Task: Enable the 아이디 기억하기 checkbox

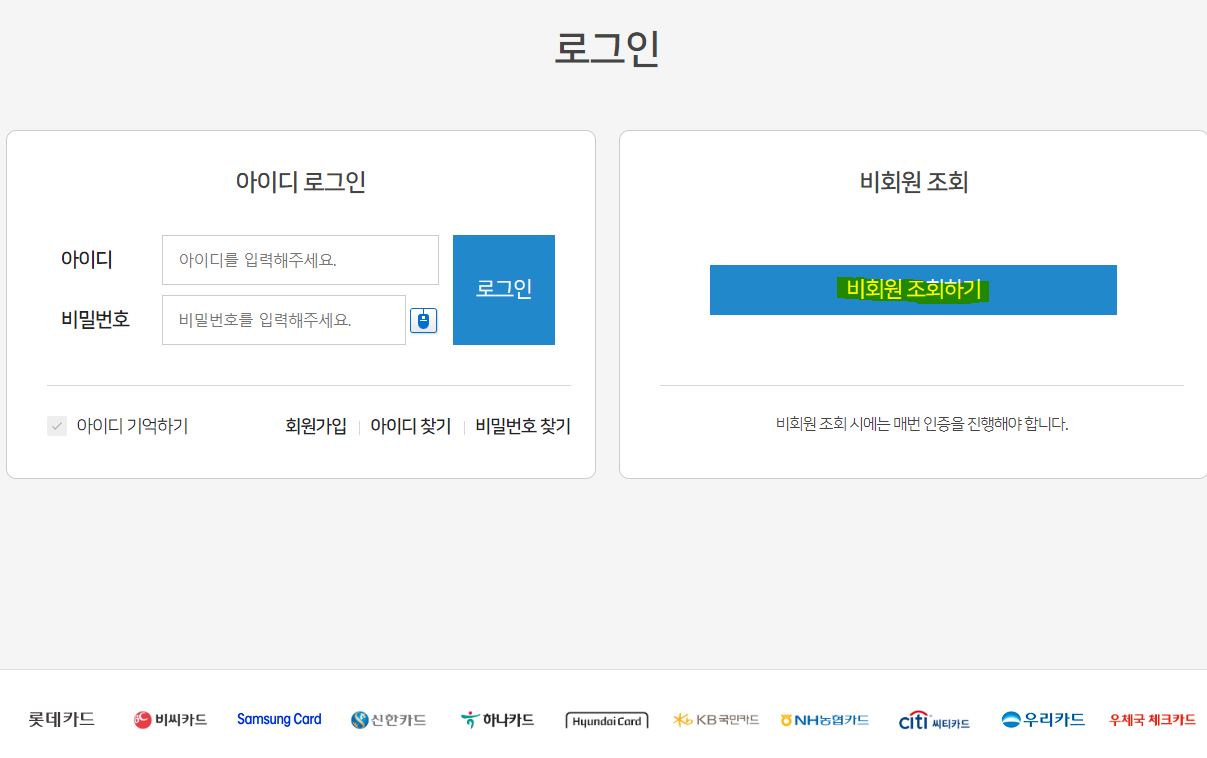Action: [x=56, y=425]
